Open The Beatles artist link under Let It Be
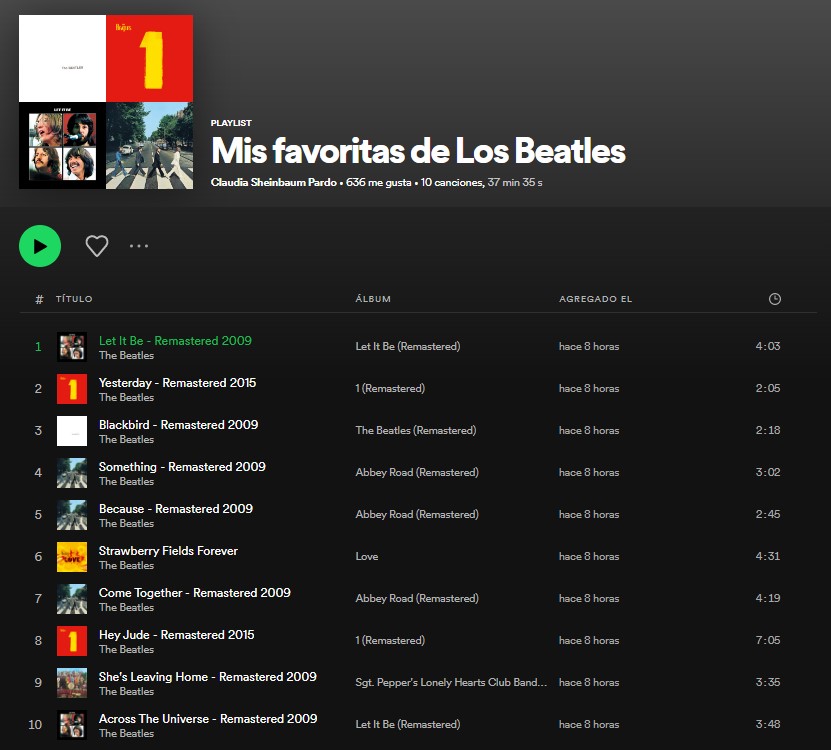This screenshot has width=831, height=750. (x=126, y=355)
